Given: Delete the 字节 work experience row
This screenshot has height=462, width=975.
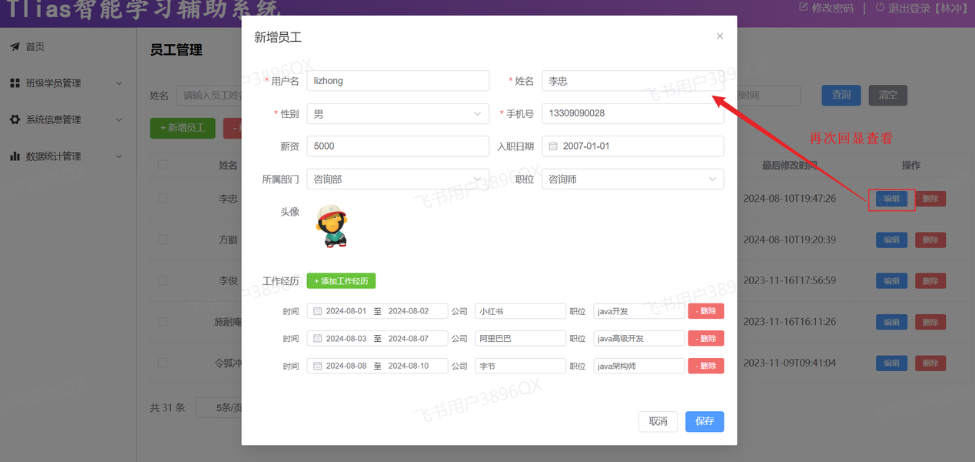Looking at the screenshot, I should (x=706, y=366).
